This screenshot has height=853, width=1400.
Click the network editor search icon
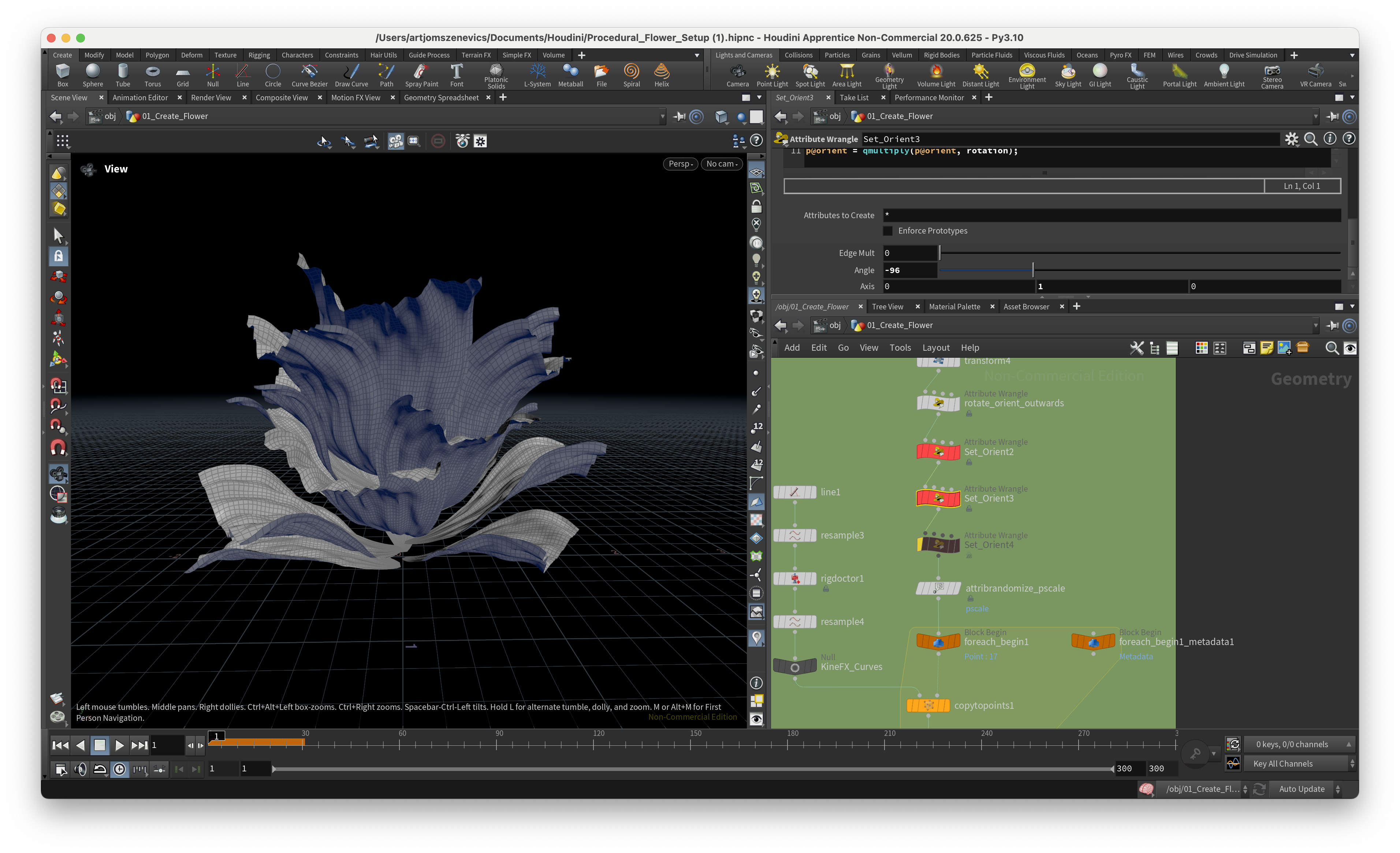point(1331,348)
